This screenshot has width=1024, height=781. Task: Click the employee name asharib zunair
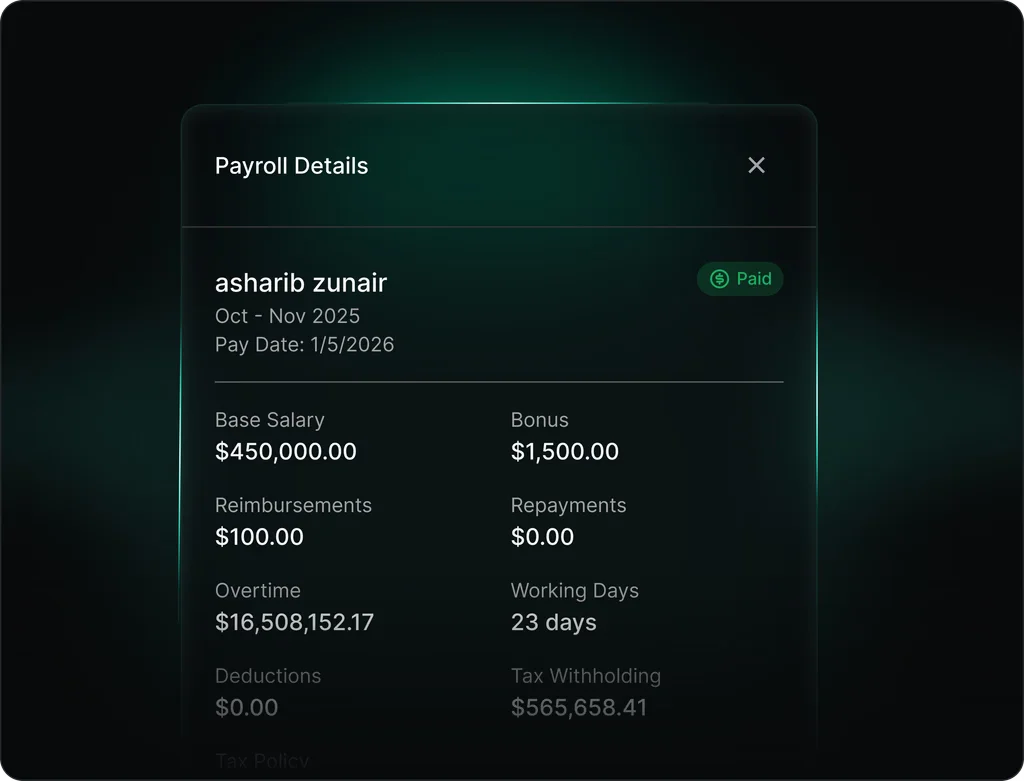(300, 283)
